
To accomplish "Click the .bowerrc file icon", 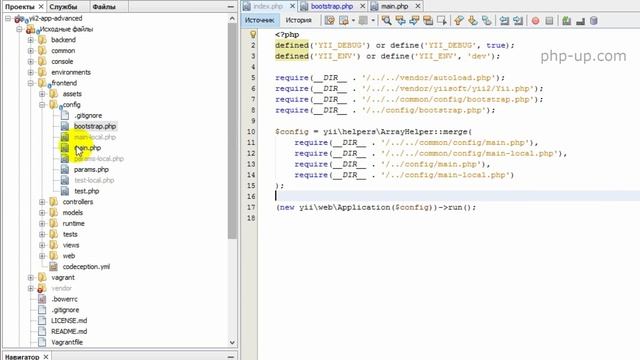I will (42, 299).
